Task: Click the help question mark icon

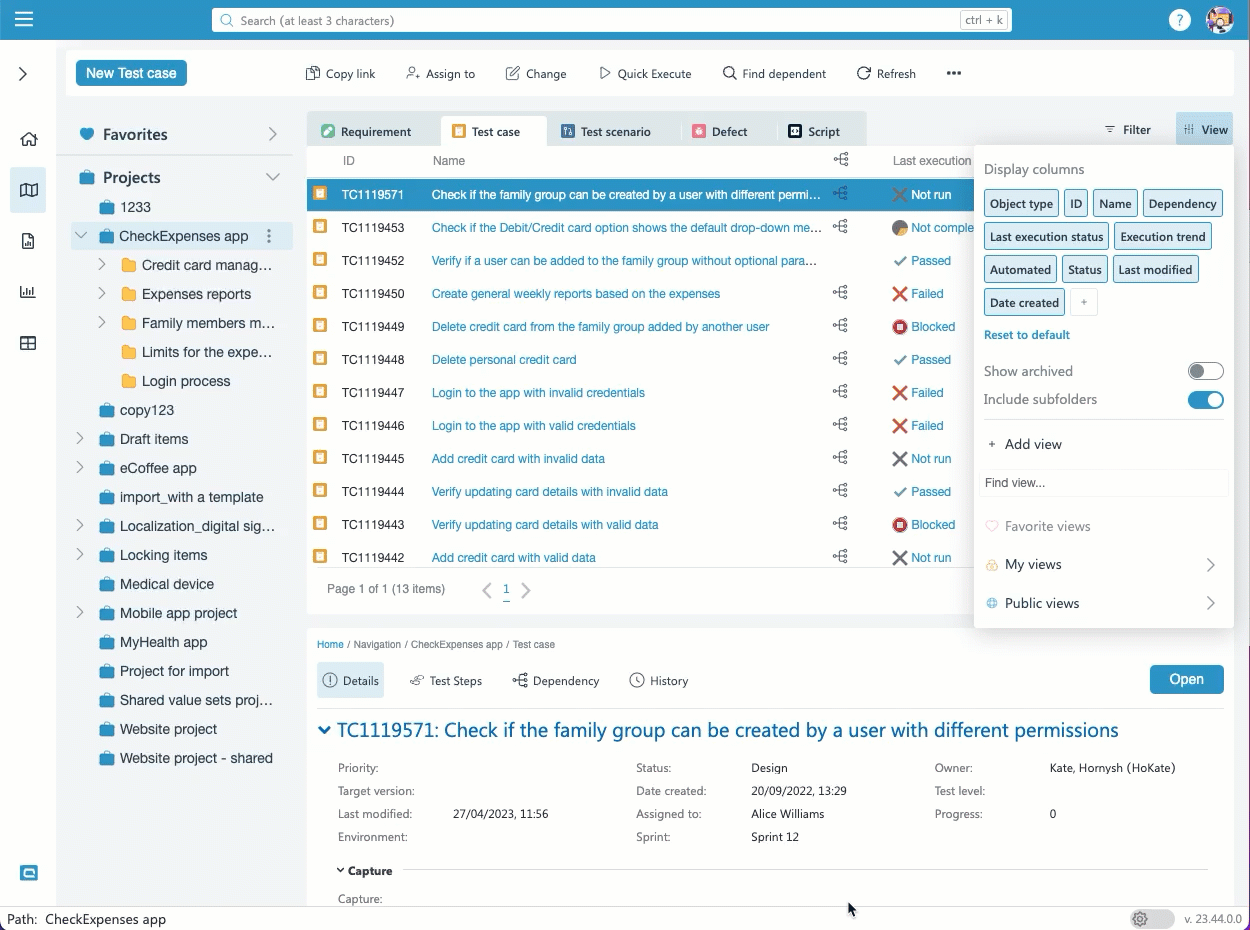Action: pos(1180,20)
